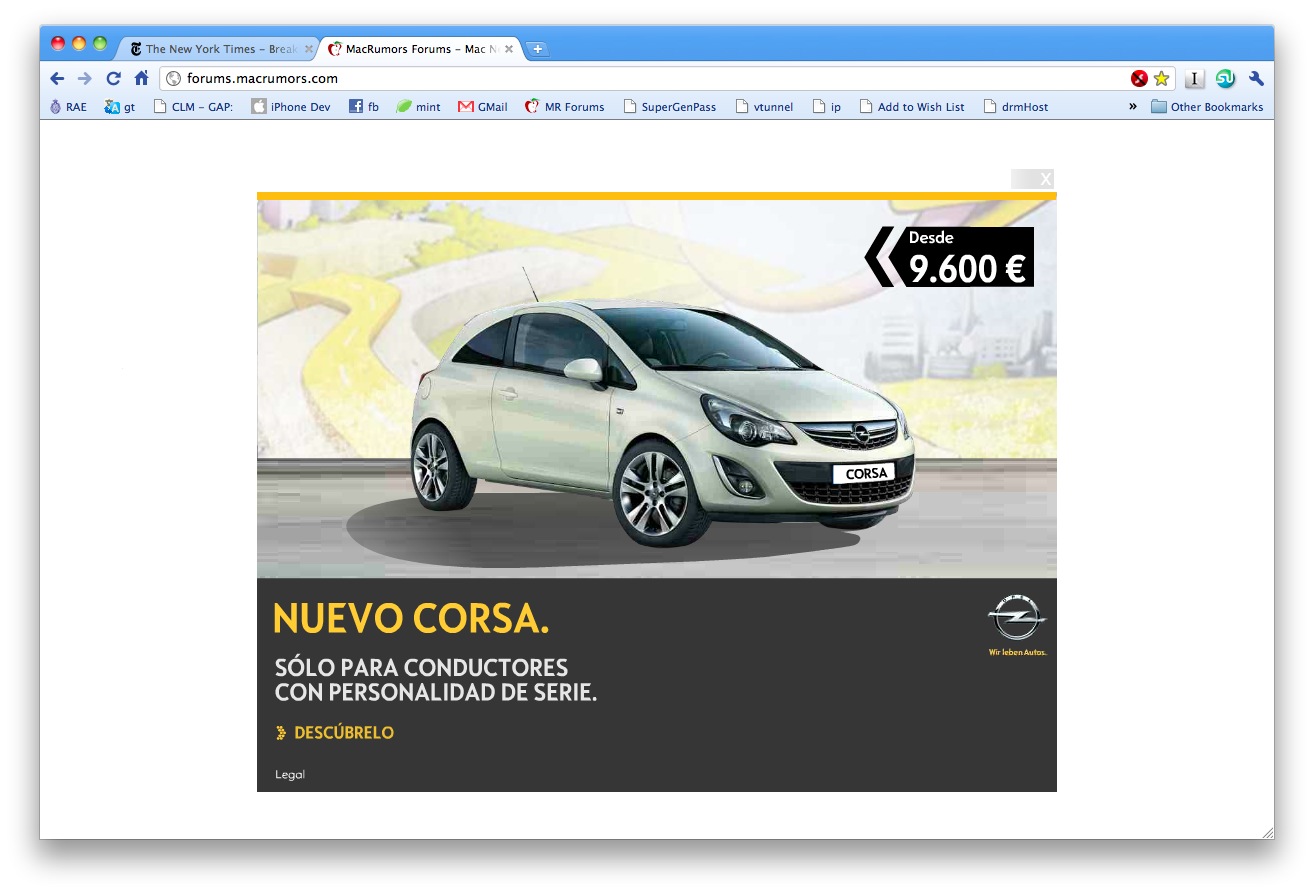The width and height of the screenshot is (1314, 894).
Task: Click the red ad-block extension icon
Action: [1139, 78]
